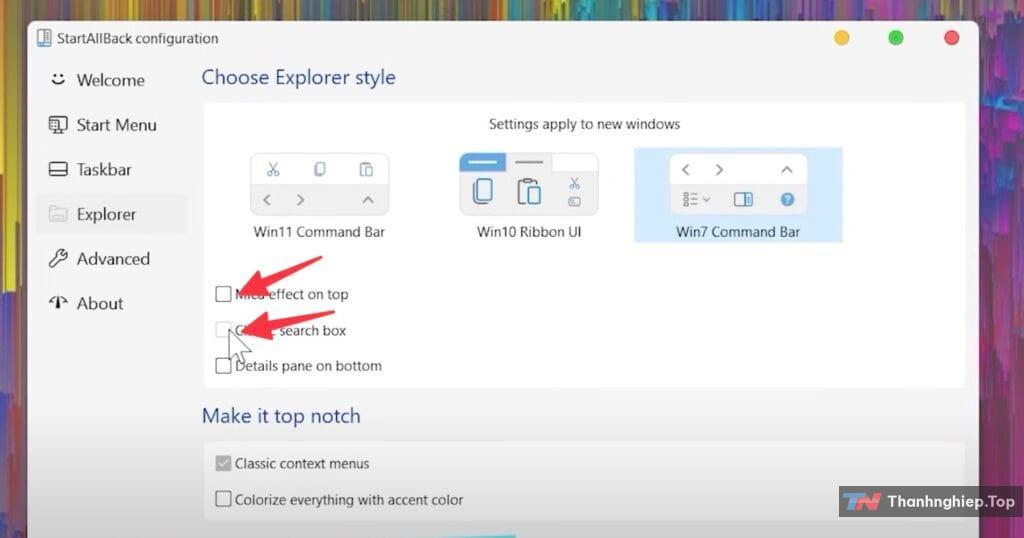This screenshot has width=1024, height=538.
Task: Enable Colorize everything with accent color
Action: tap(223, 499)
